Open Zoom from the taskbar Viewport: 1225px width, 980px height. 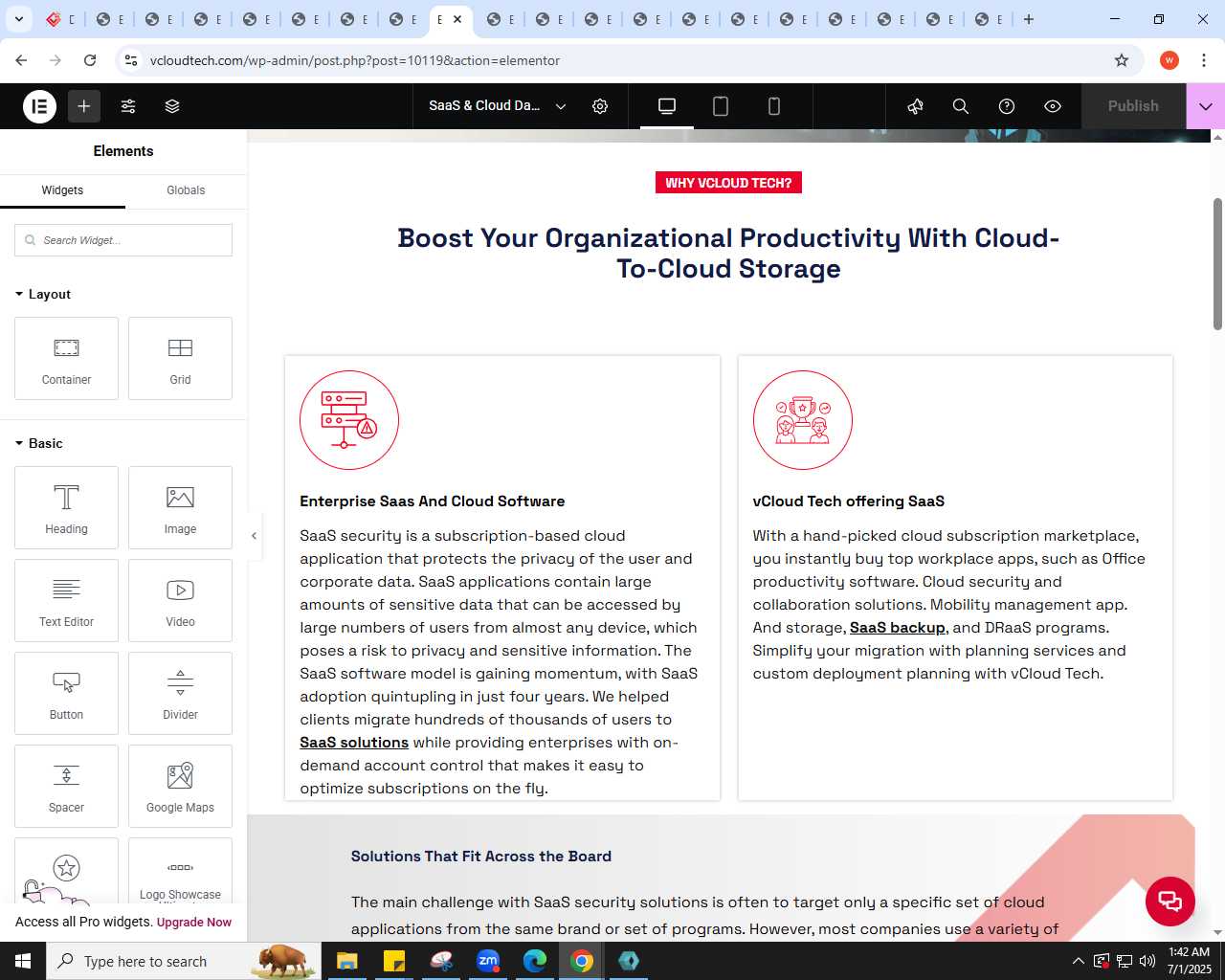pyautogui.click(x=488, y=961)
